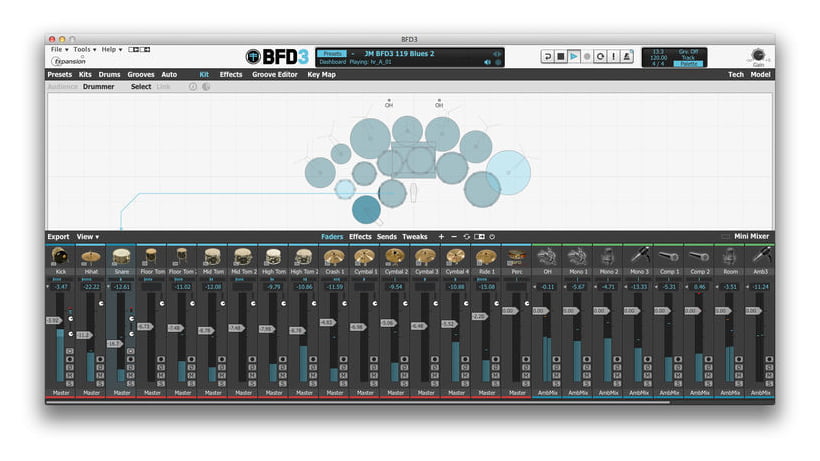Click the plus icon in mixer toolbar

pos(441,237)
